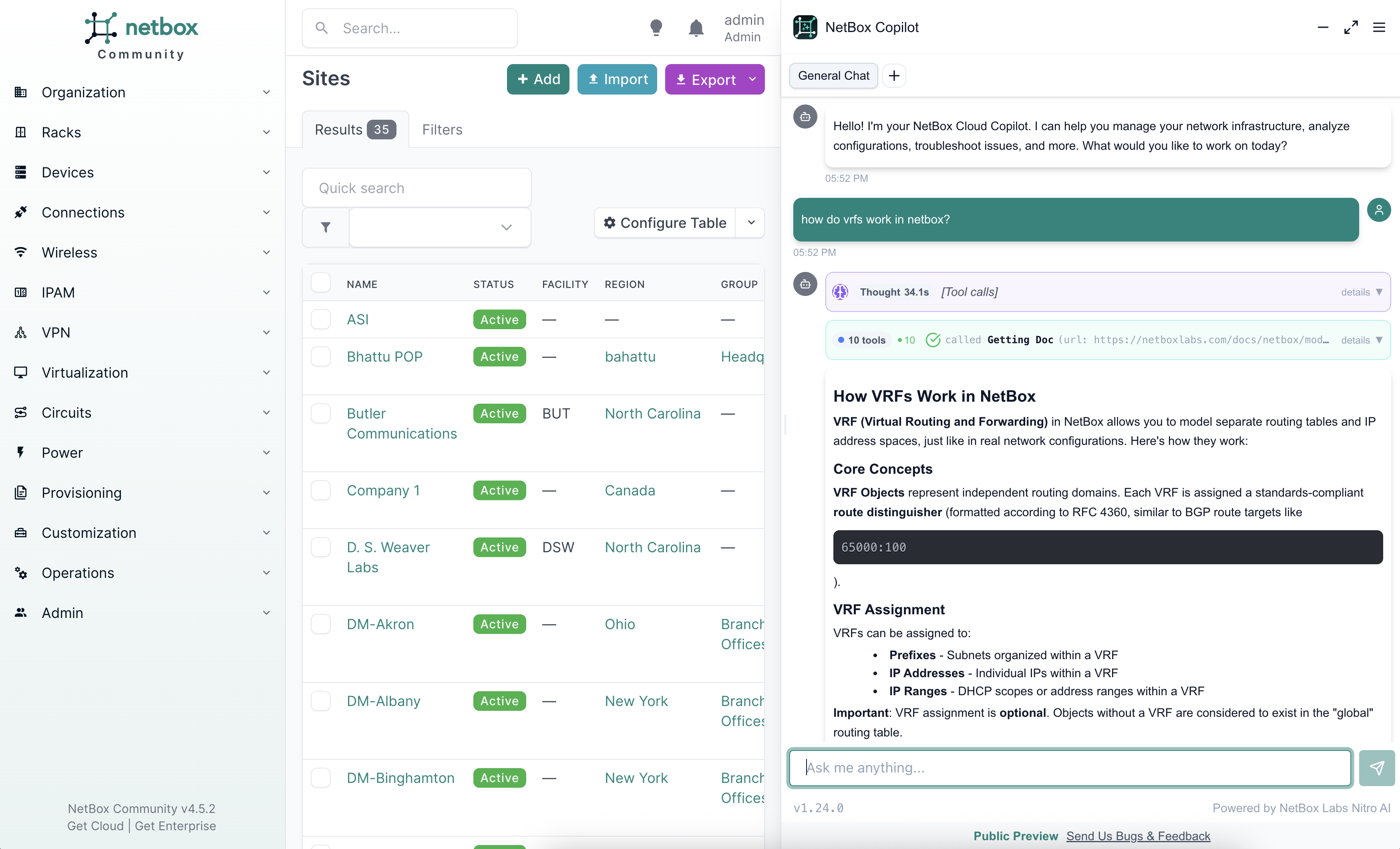
Task: Open Send Us Bugs & Feedback link
Action: [x=1138, y=835]
